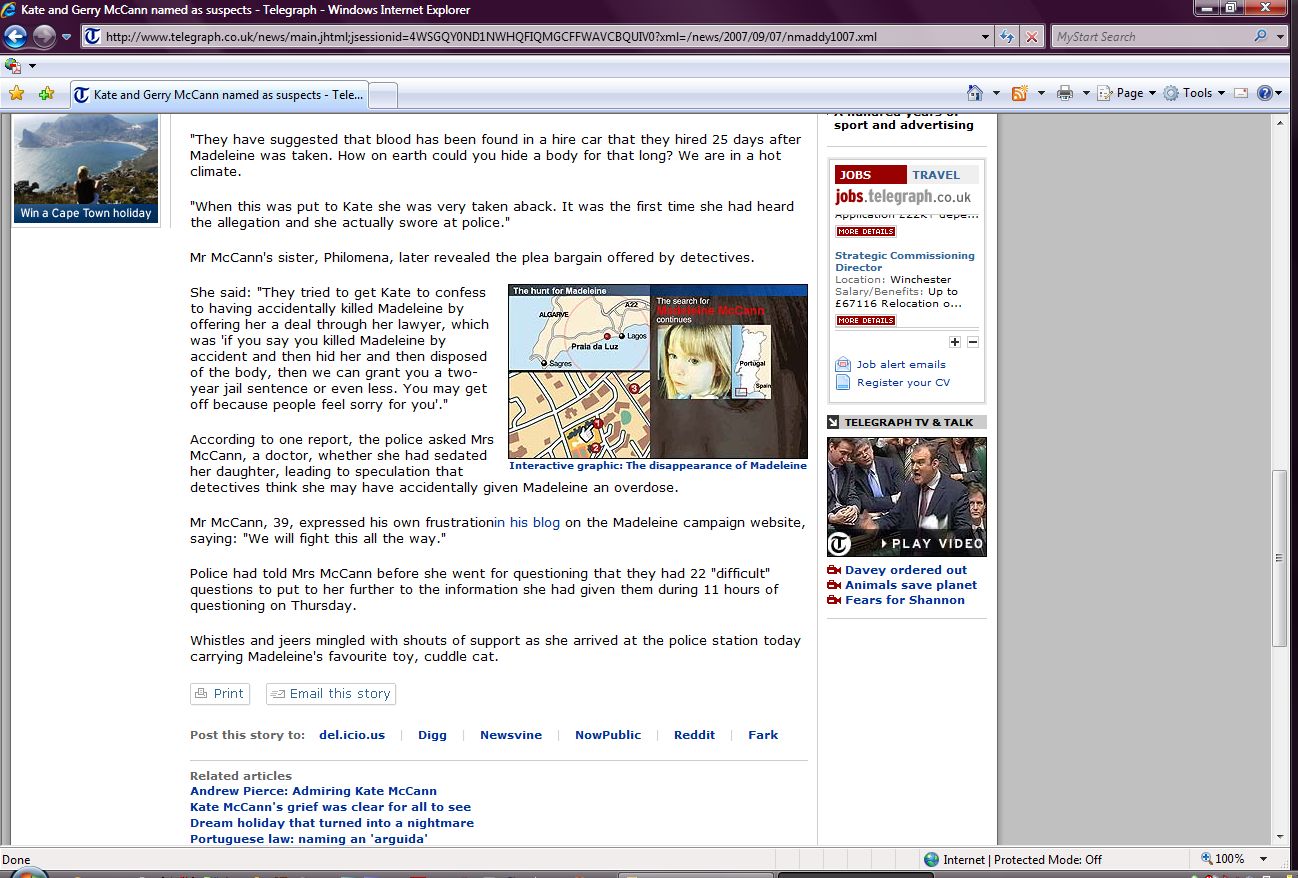Viewport: 1298px width, 878px height.
Task: Expand the zoom level dropdown arrow
Action: 1264,859
